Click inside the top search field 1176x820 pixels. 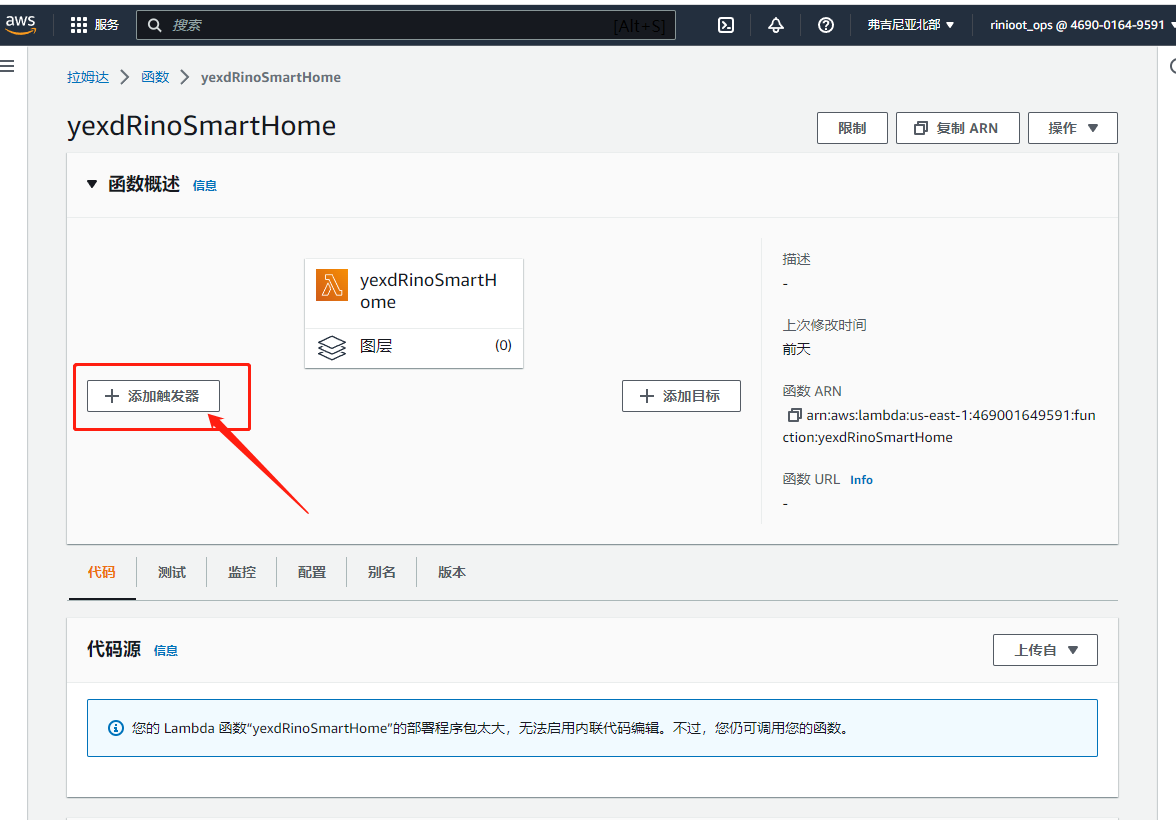[x=406, y=25]
